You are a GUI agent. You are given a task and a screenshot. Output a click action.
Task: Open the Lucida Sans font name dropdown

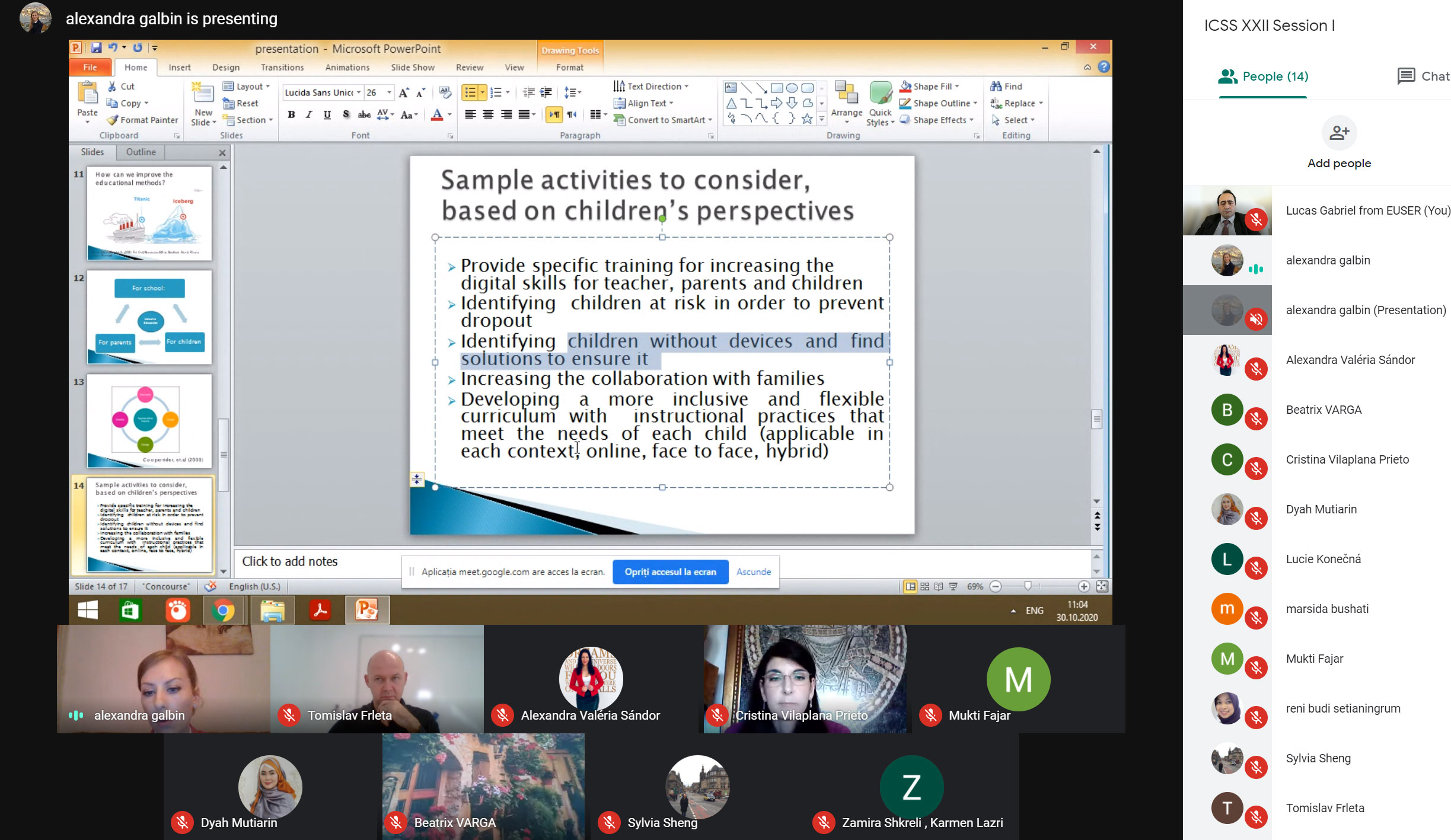click(359, 92)
